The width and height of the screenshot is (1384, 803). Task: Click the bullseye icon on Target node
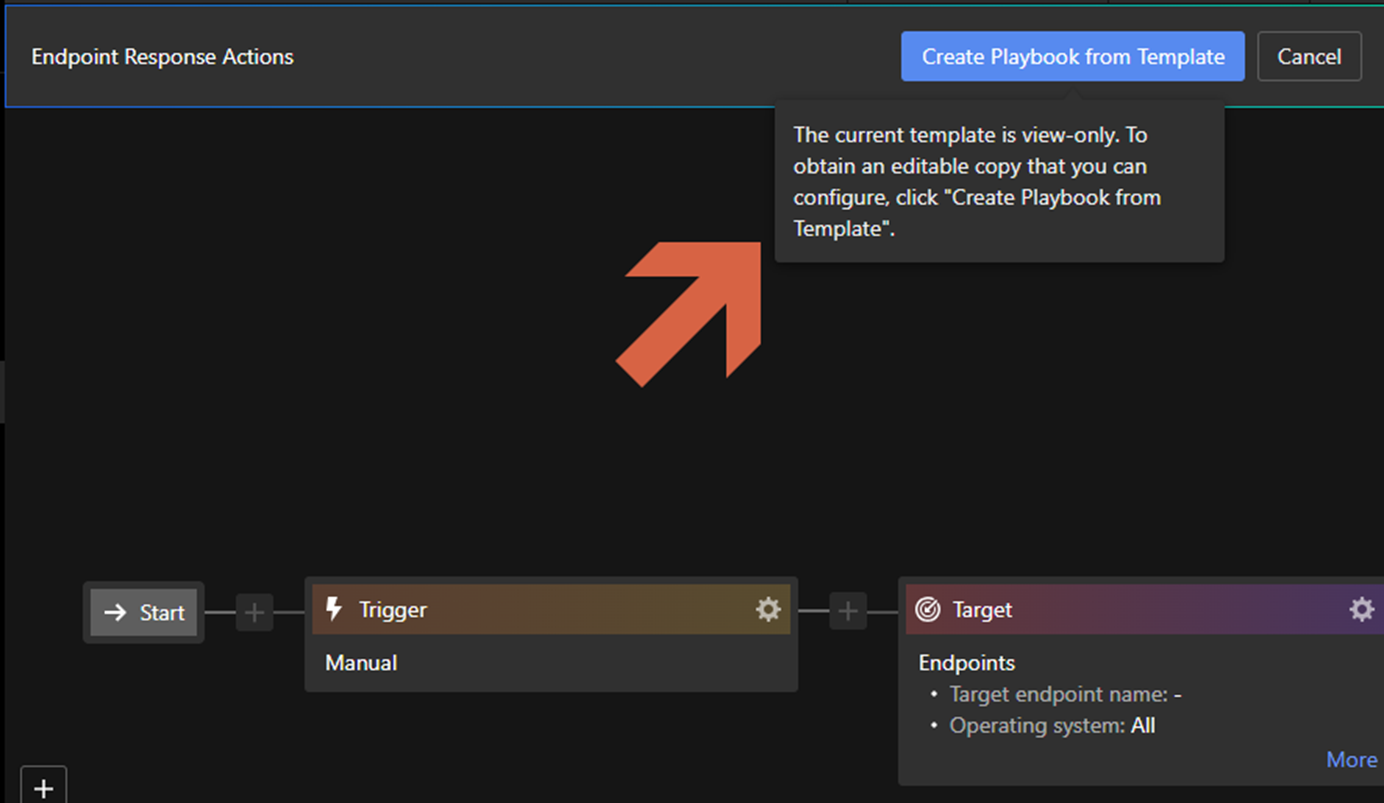(928, 610)
